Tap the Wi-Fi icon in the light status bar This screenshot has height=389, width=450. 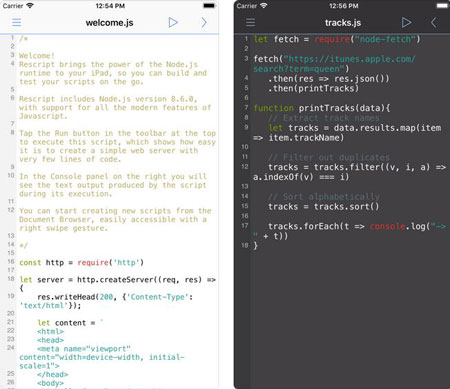click(x=30, y=6)
